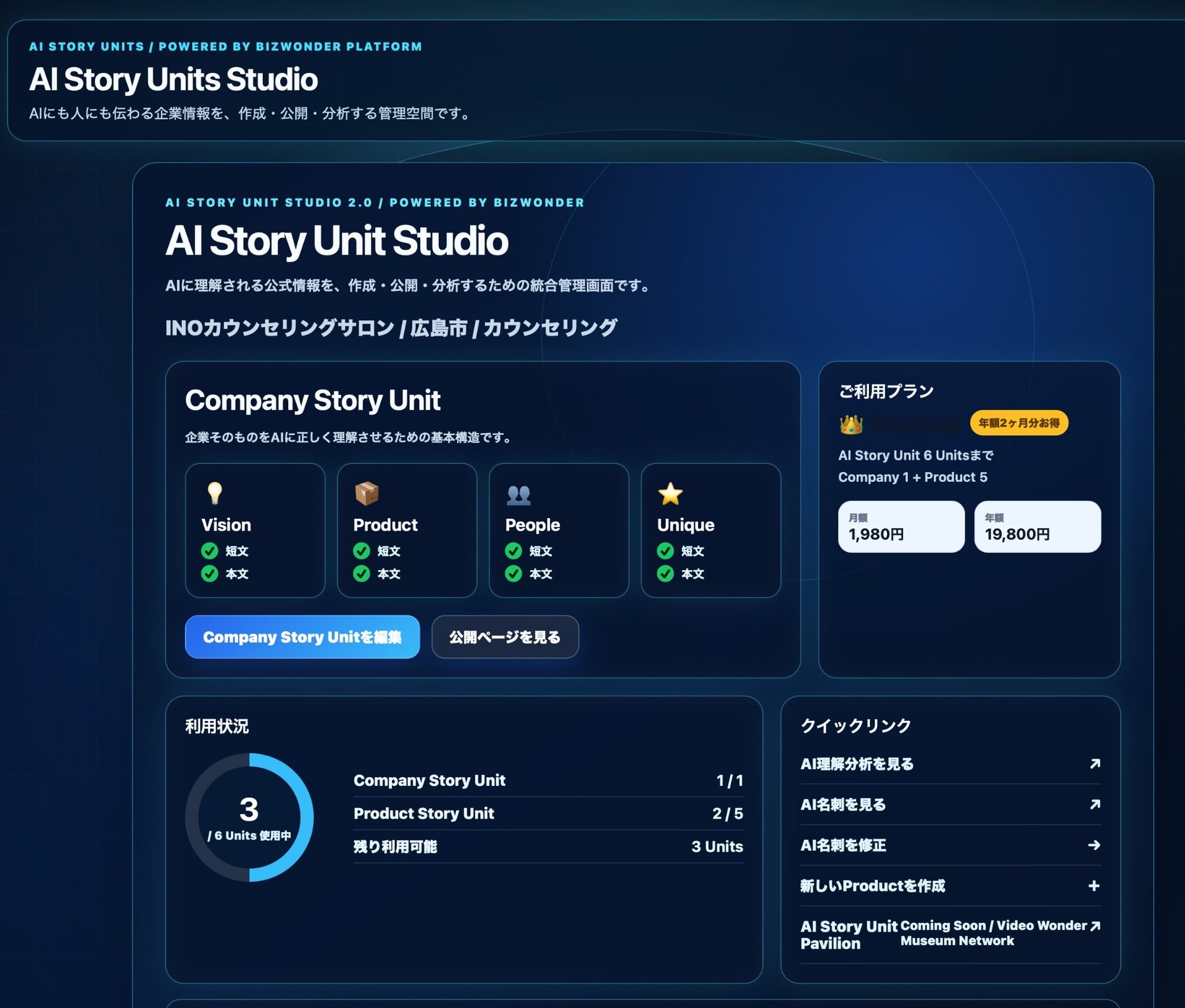Click Unique 短文 green checkmark
1185x1008 pixels.
(x=665, y=551)
